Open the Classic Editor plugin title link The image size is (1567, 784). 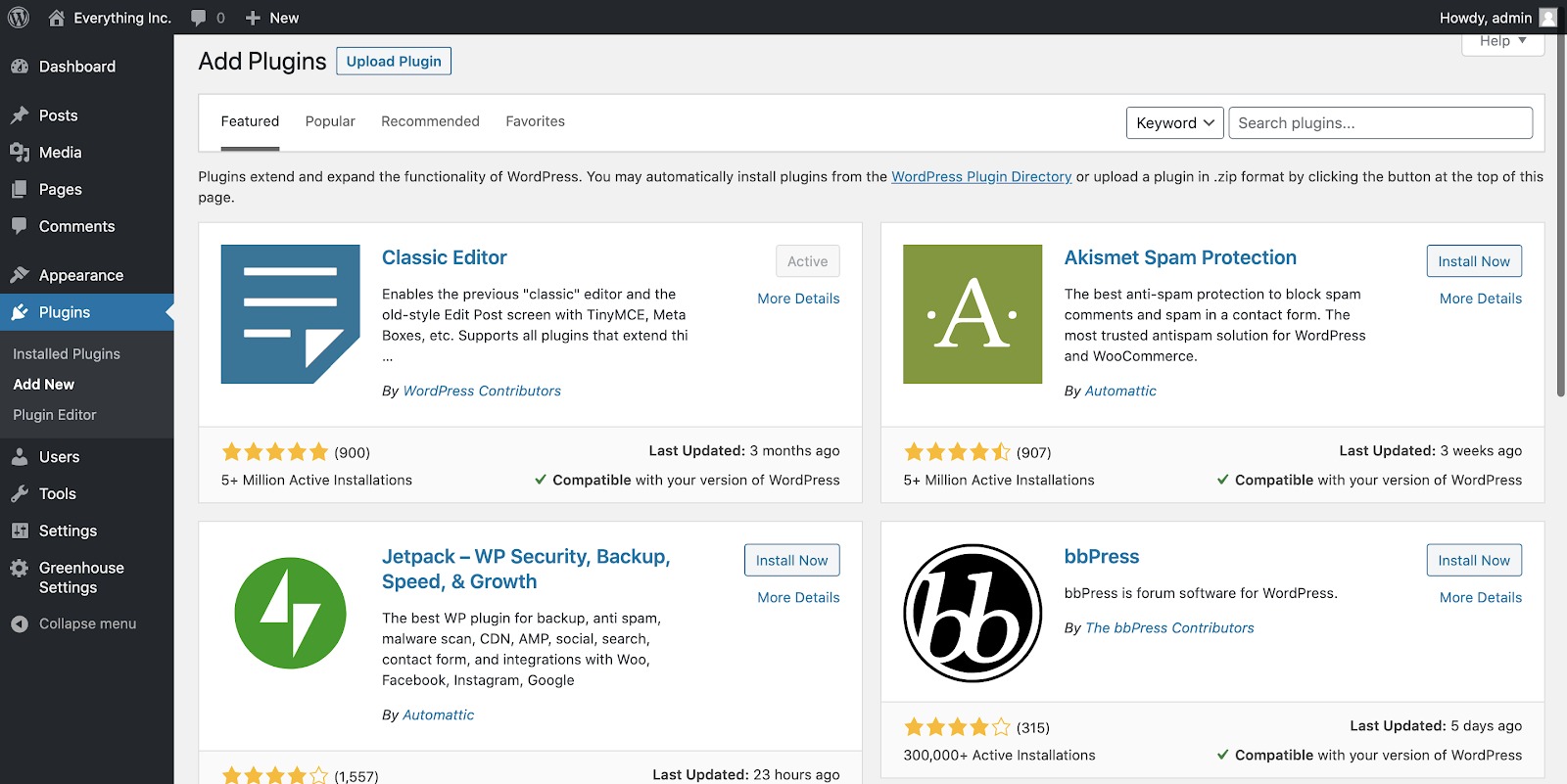(445, 257)
